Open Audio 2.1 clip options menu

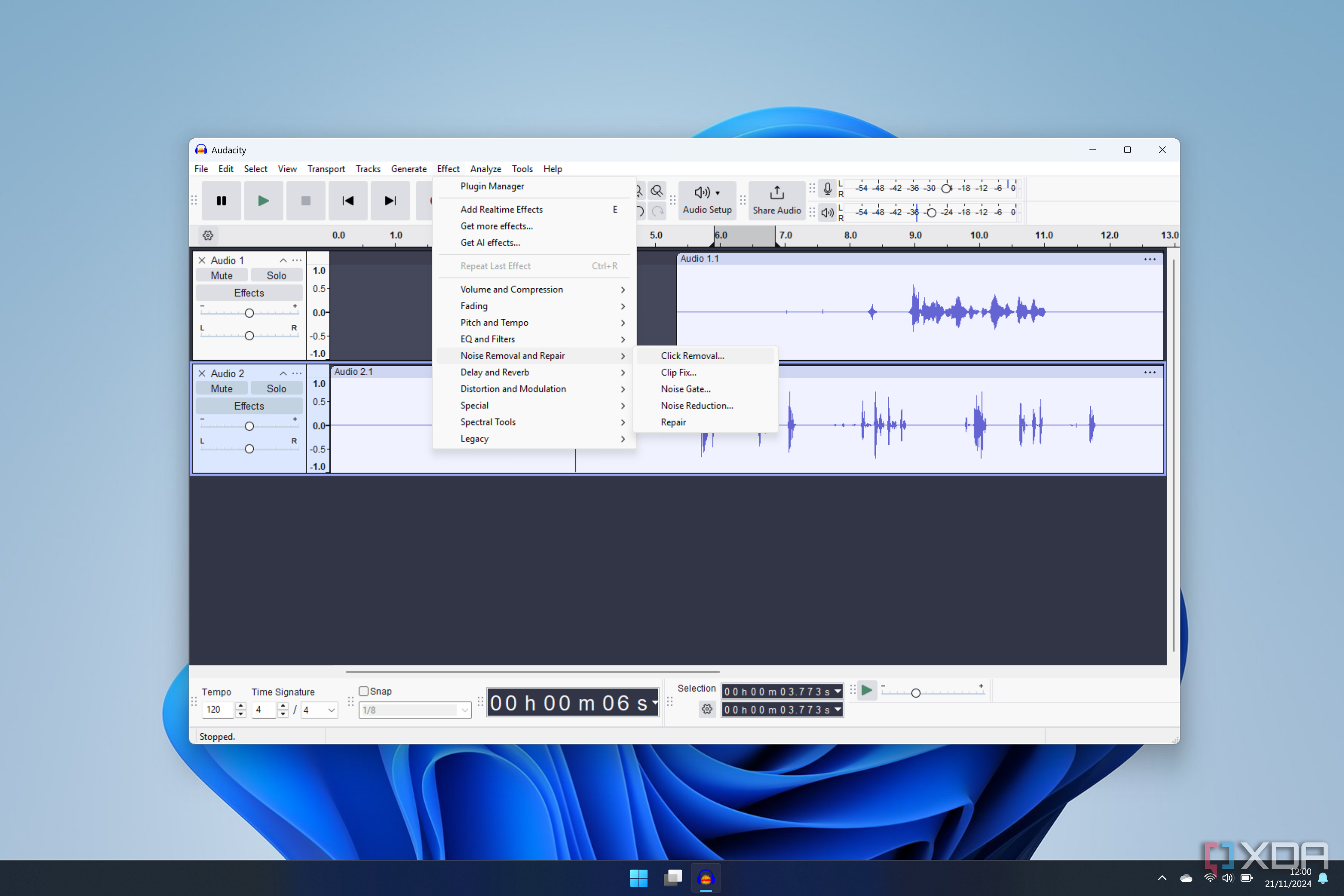click(1150, 373)
